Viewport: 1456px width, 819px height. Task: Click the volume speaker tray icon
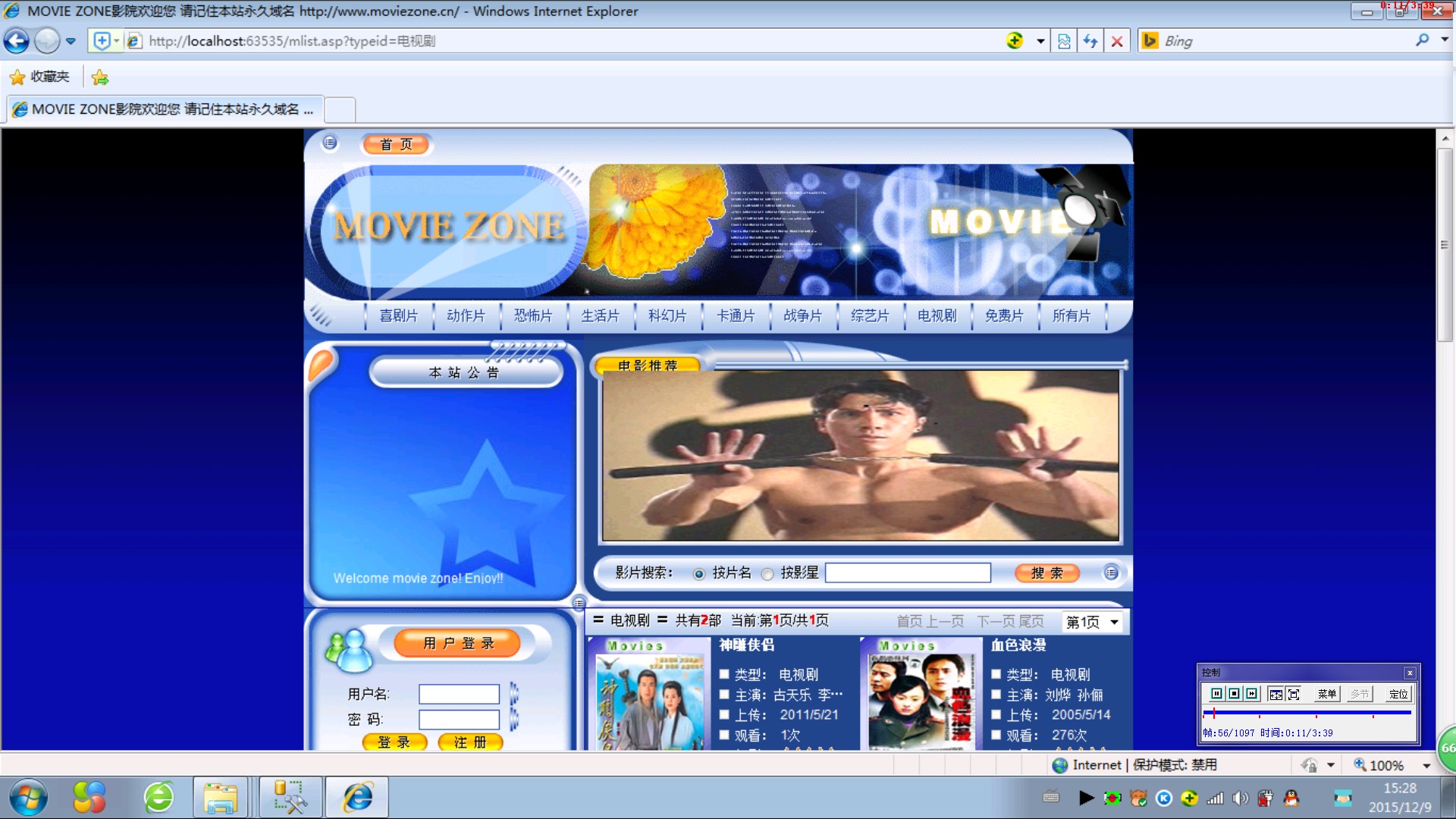pos(1240,798)
